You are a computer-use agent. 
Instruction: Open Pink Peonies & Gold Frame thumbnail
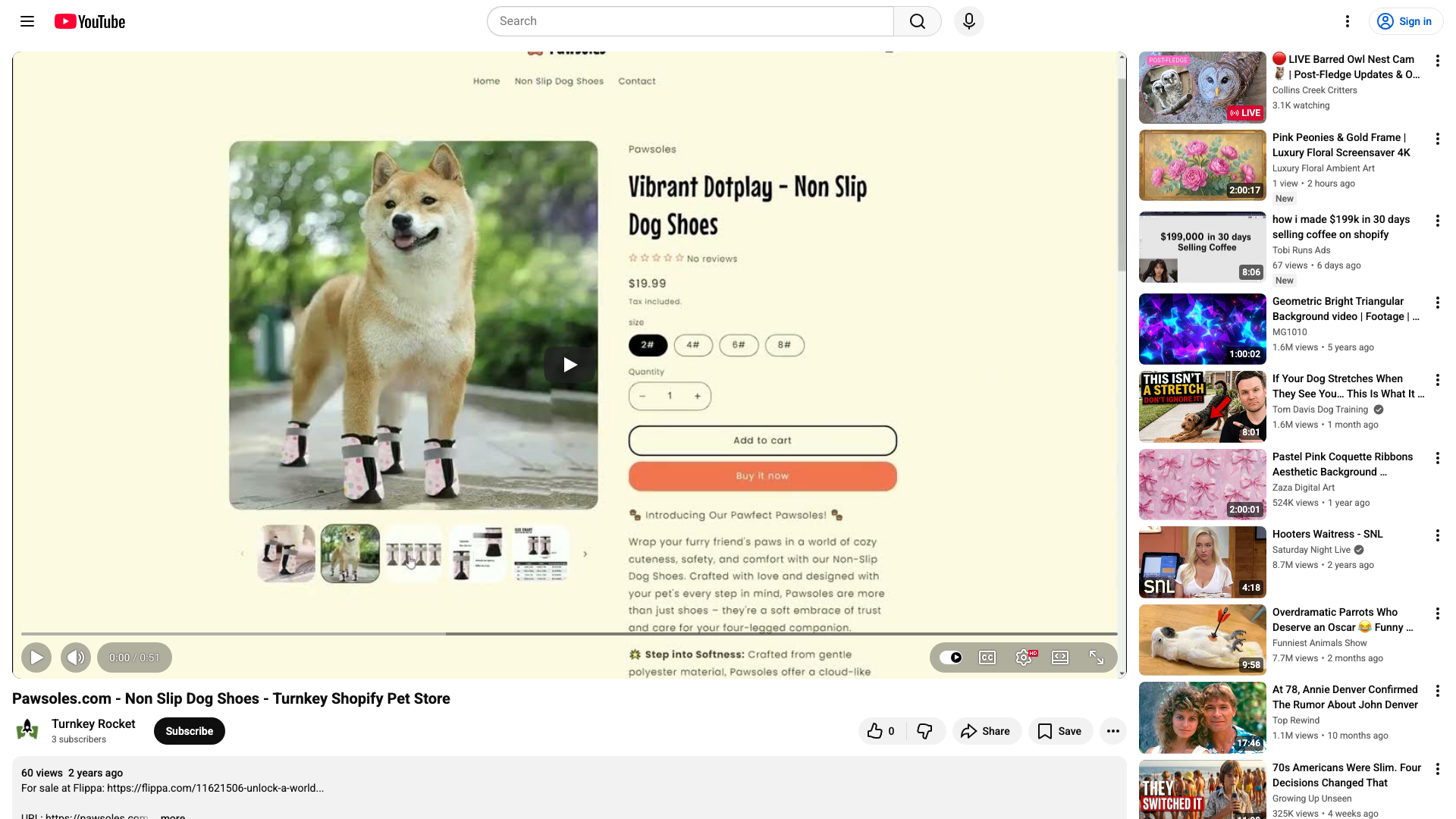(1202, 165)
